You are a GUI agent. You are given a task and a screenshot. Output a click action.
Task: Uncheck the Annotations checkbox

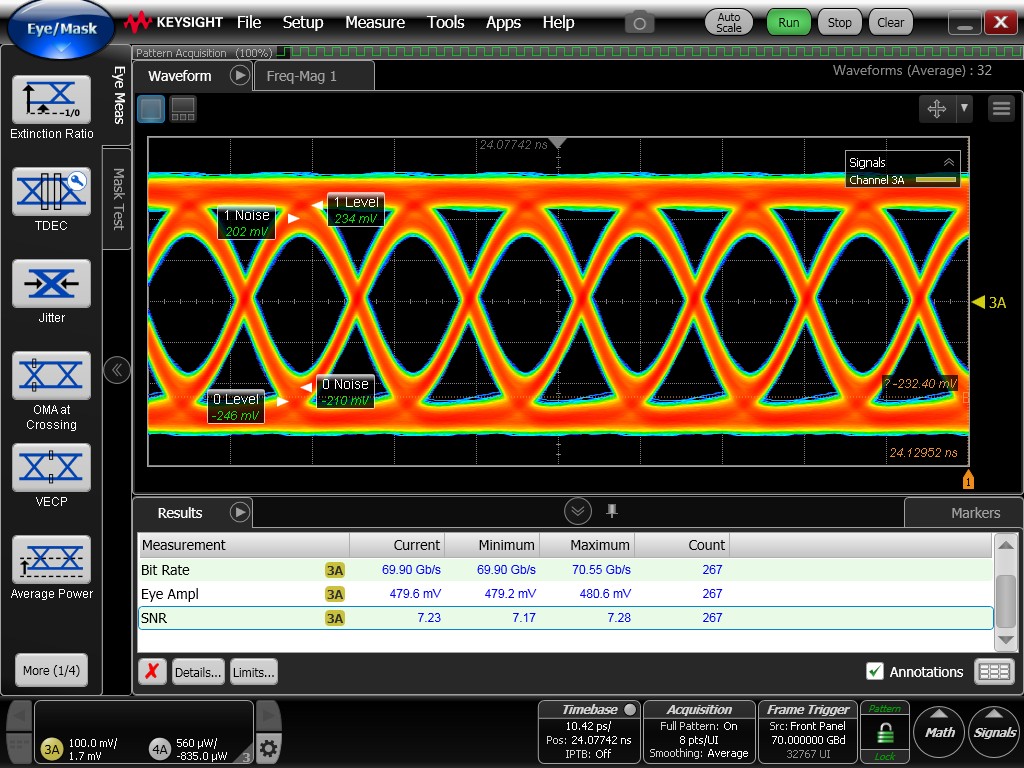click(875, 672)
